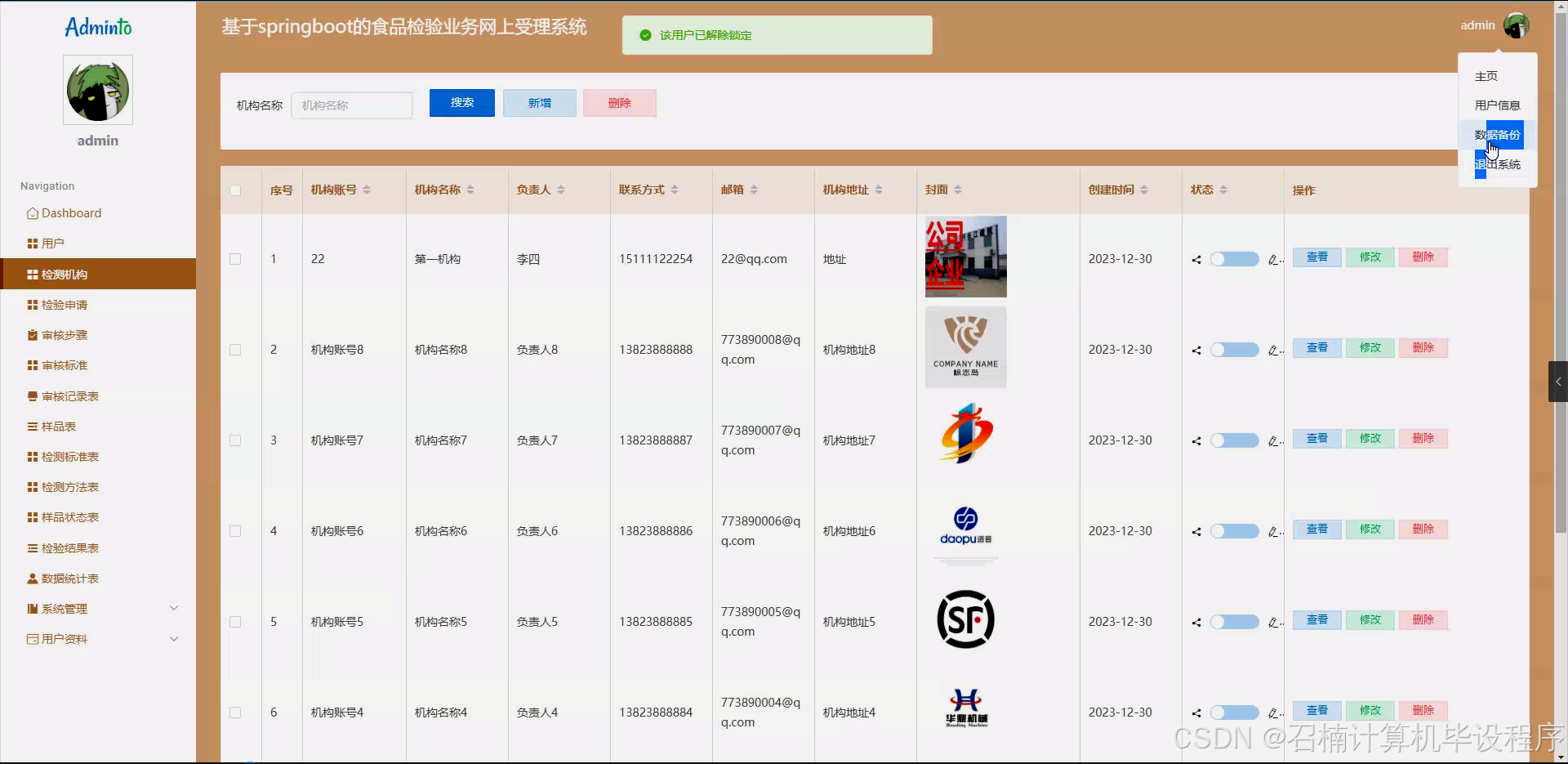Click the 审核标准 sidebar icon
The image size is (1568, 764).
tap(33, 365)
